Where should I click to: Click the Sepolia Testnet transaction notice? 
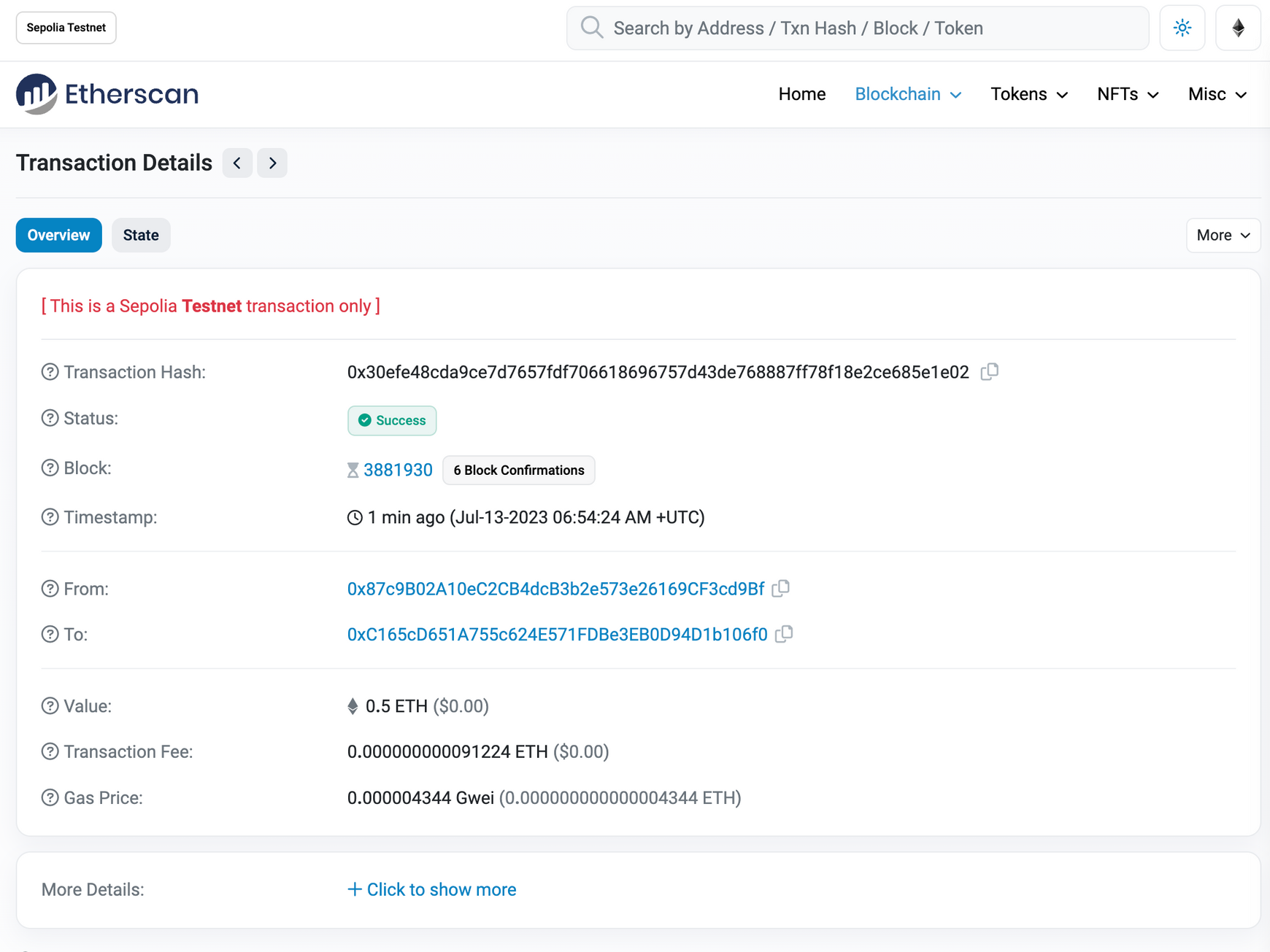pyautogui.click(x=211, y=306)
